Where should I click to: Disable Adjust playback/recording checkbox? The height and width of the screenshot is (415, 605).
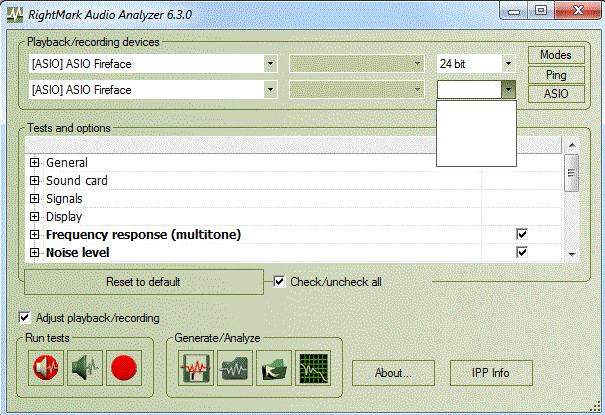click(24, 317)
